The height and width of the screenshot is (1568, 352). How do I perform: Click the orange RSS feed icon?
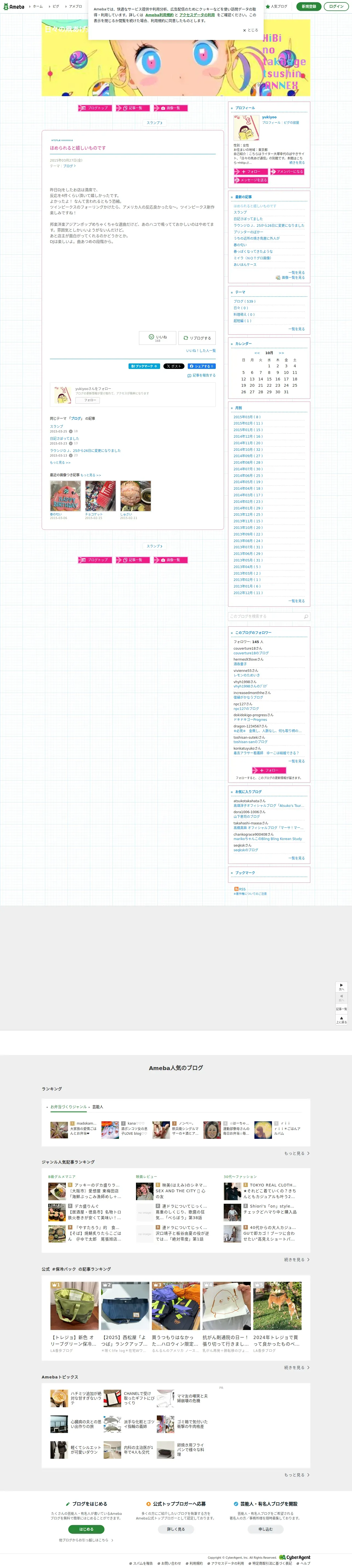[236, 889]
